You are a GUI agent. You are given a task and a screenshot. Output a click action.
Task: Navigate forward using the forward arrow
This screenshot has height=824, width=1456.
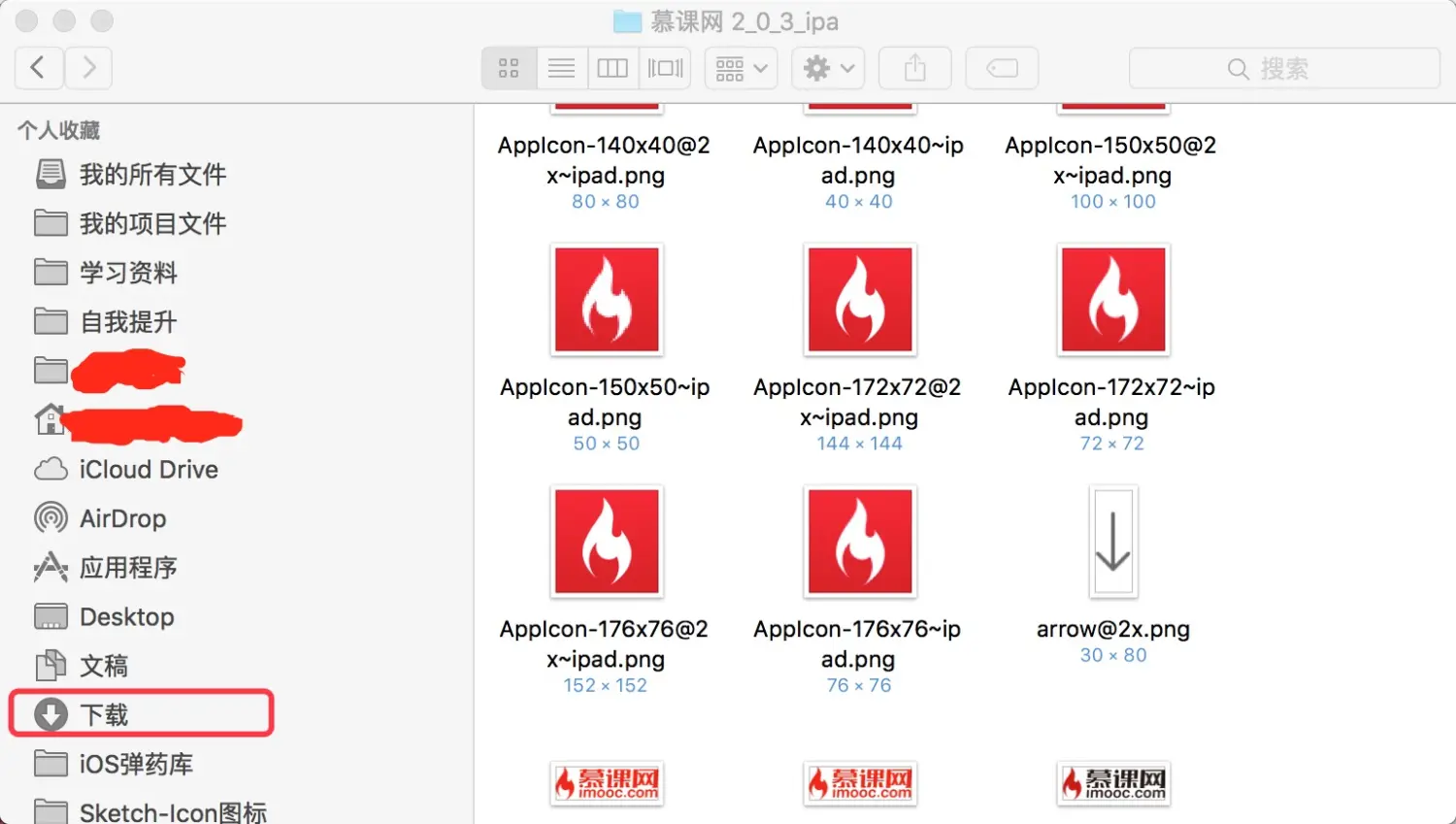(88, 68)
